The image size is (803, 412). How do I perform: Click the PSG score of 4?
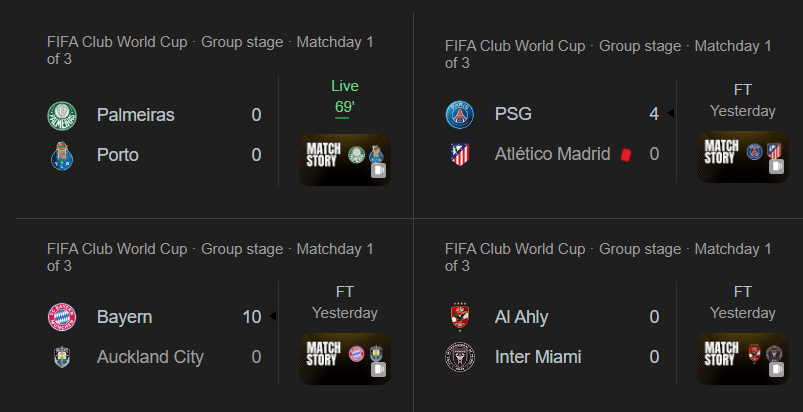tap(653, 114)
